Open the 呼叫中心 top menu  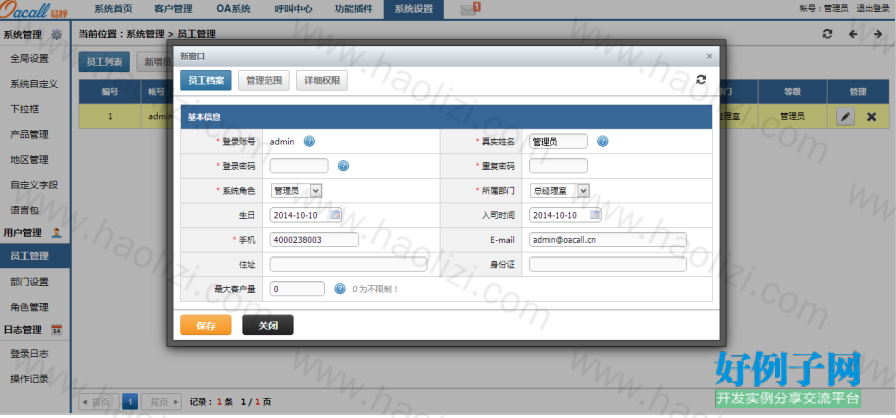click(294, 9)
